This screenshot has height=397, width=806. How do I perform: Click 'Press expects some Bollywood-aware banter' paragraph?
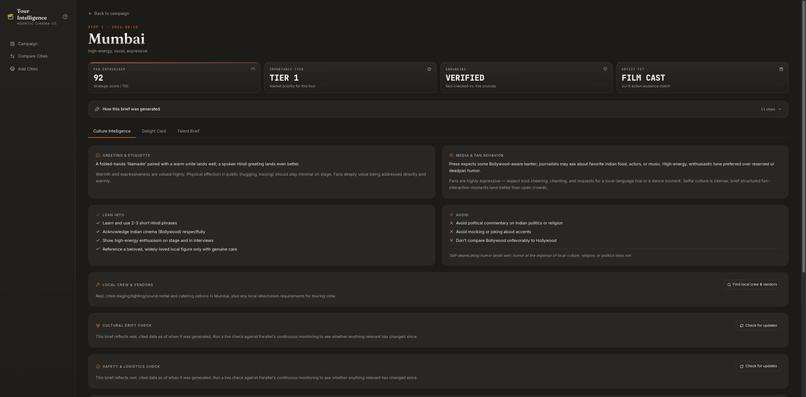pos(612,167)
